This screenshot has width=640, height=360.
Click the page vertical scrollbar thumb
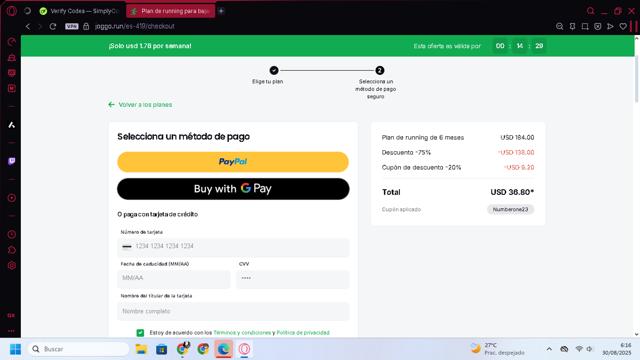point(636,79)
